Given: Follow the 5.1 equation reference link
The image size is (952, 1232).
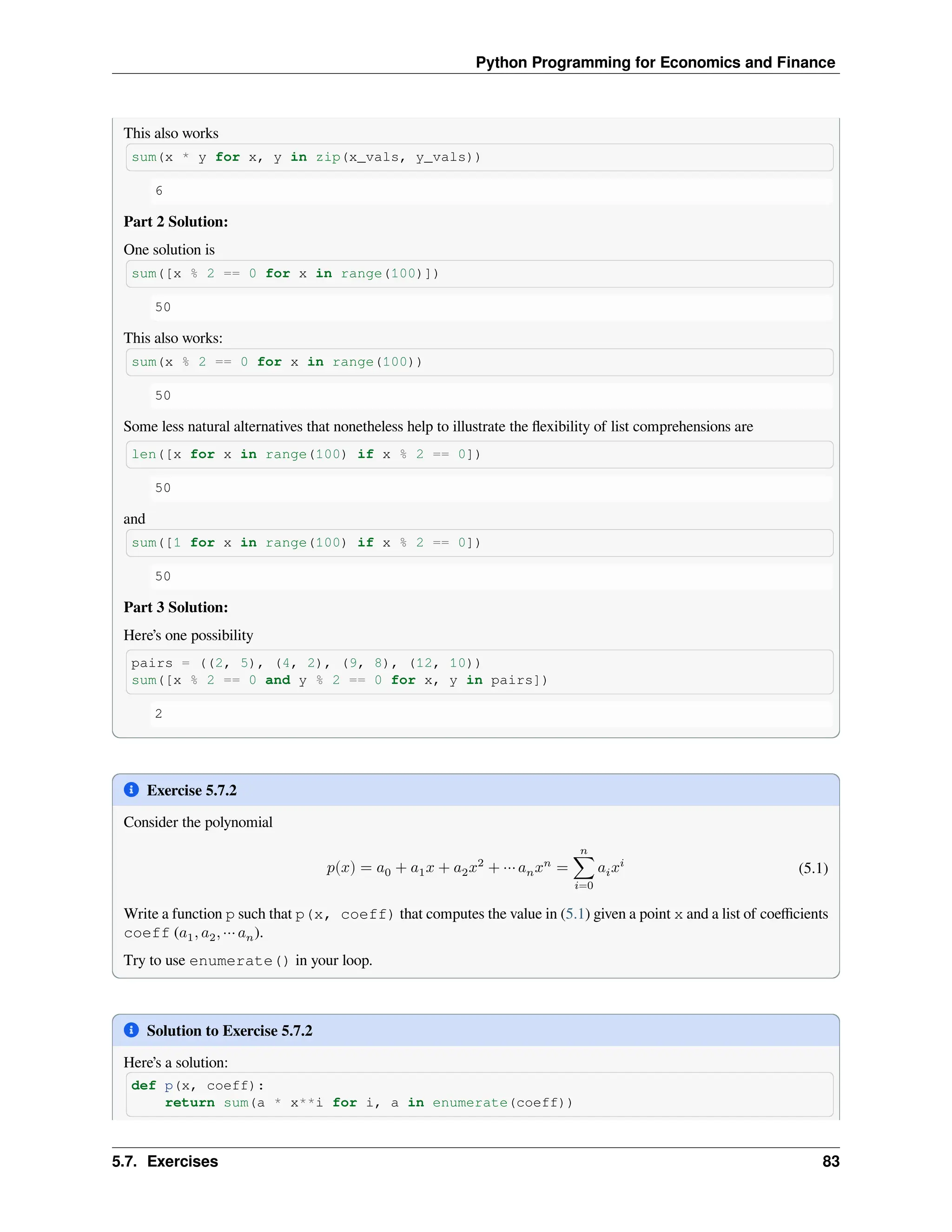Looking at the screenshot, I should pos(575,913).
